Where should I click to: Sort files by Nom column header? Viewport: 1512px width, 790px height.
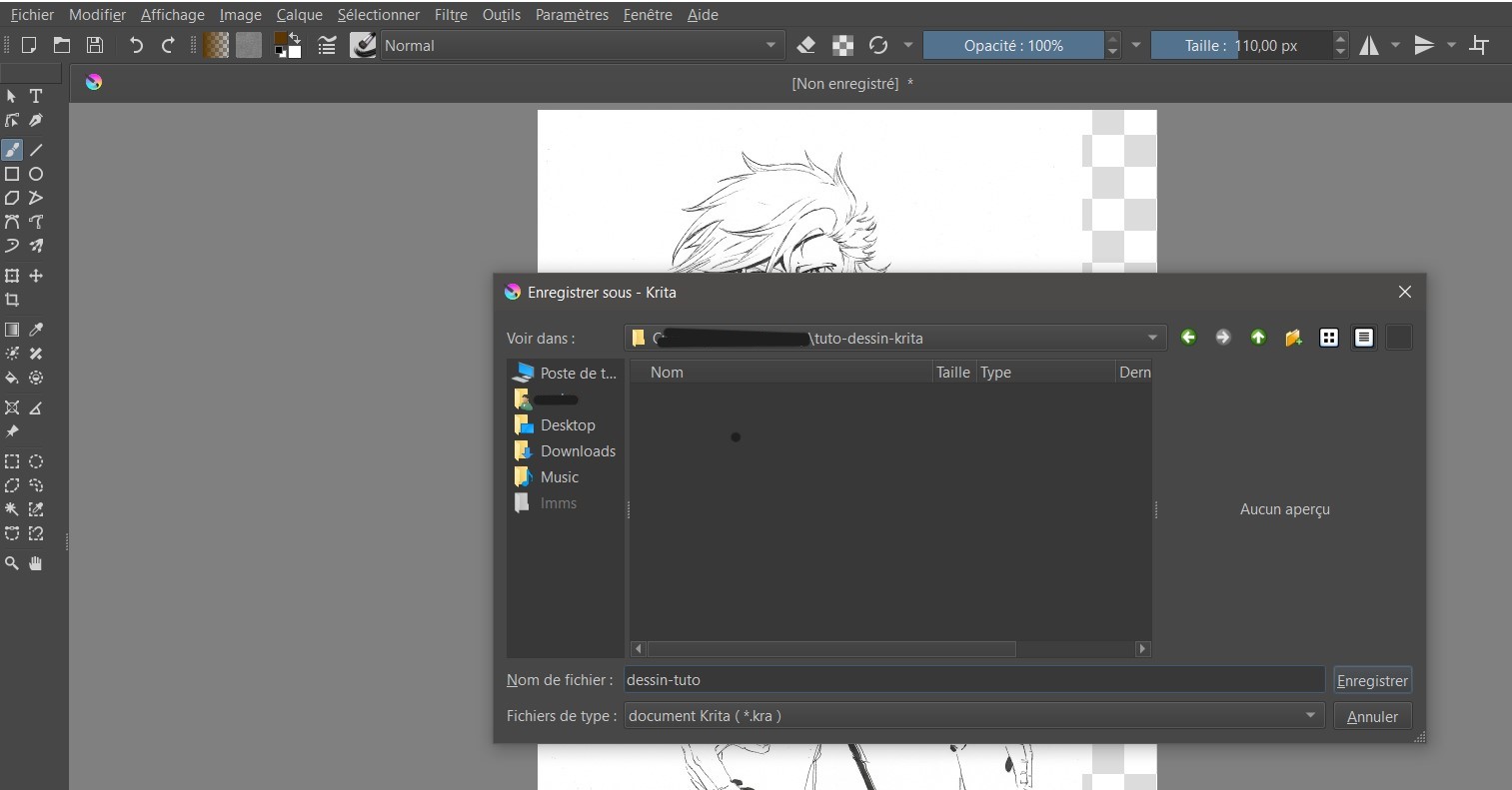click(x=781, y=372)
